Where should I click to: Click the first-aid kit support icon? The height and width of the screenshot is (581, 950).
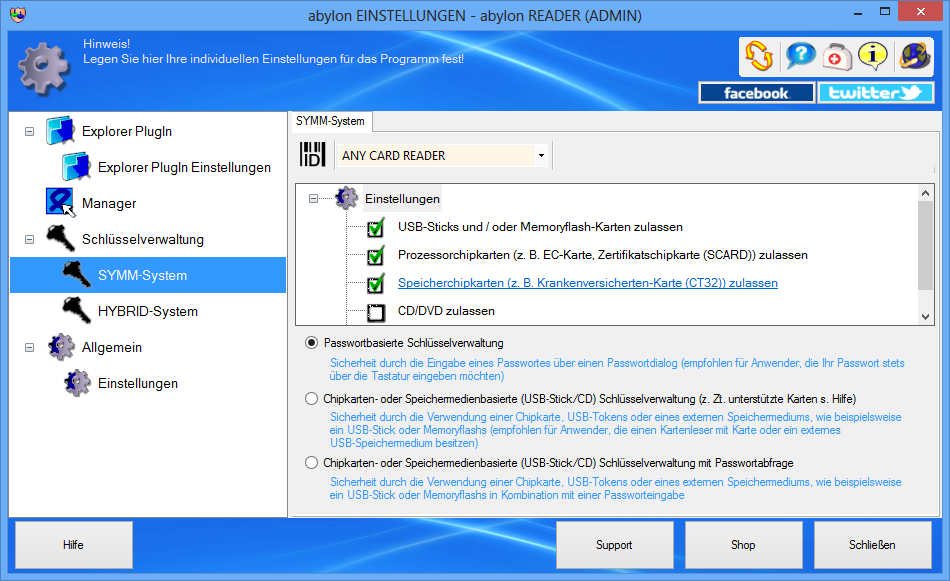click(837, 56)
